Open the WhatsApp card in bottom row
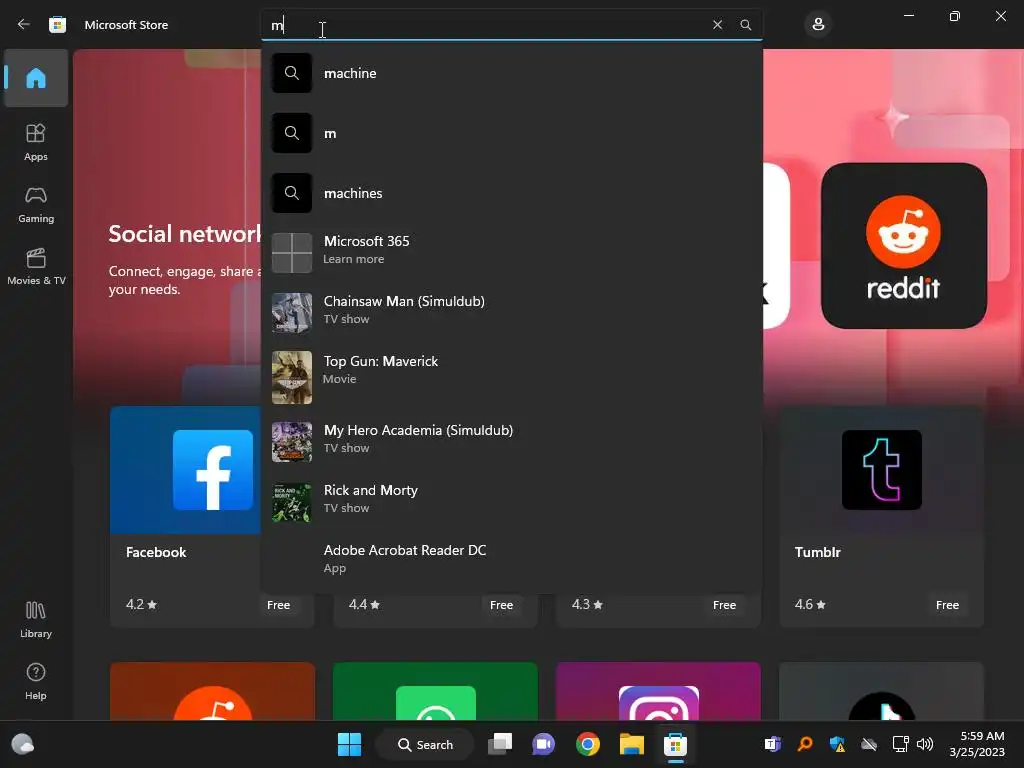1024x768 pixels. point(436,691)
